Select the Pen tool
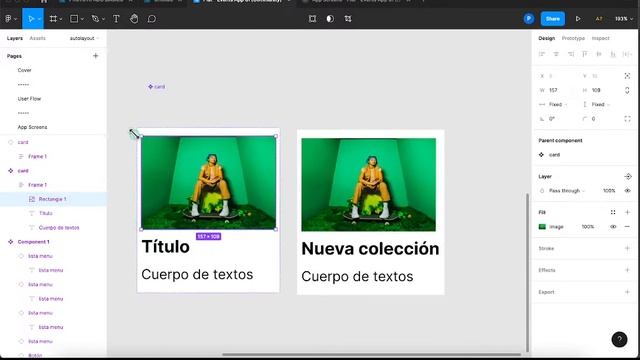 click(95, 19)
